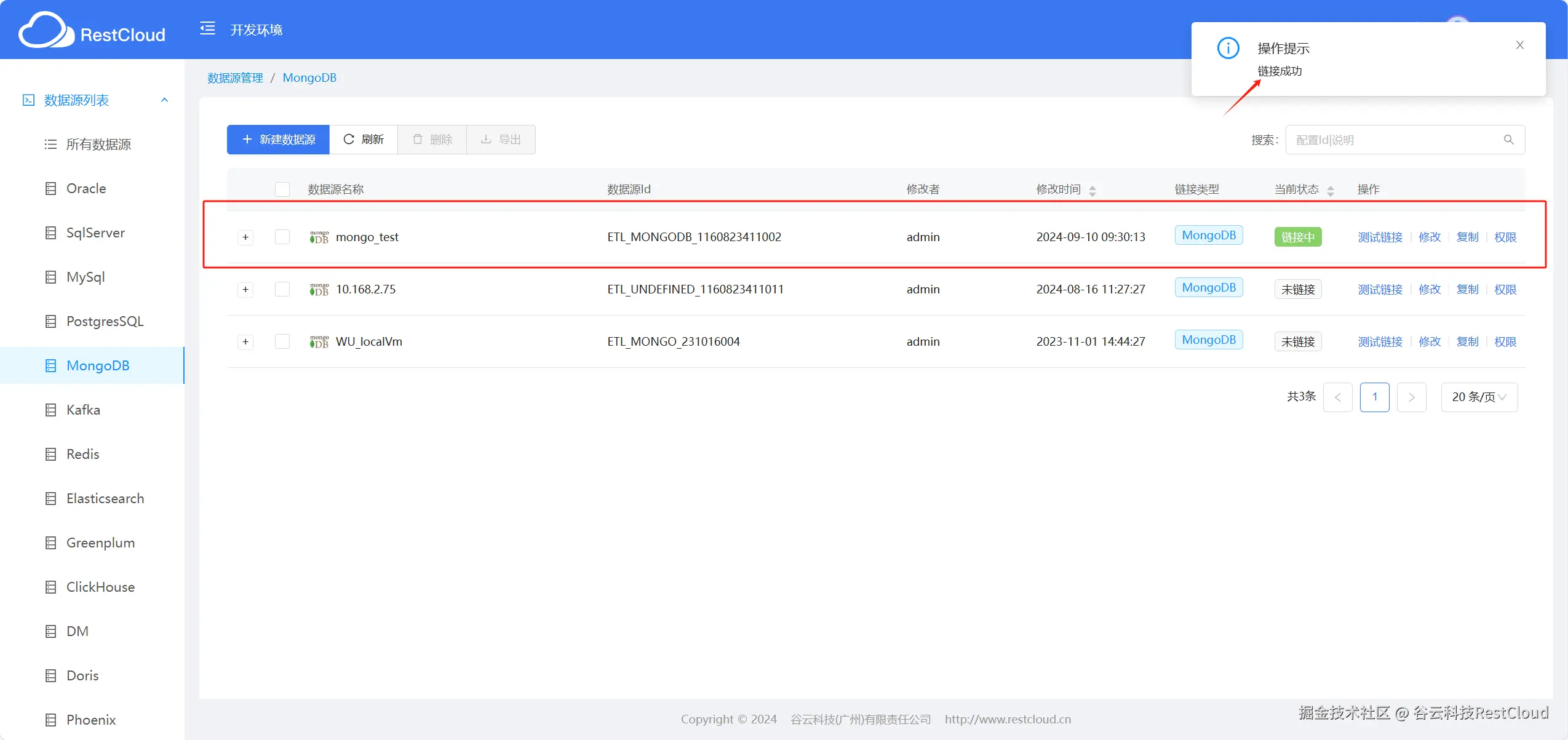1568x740 pixels.
Task: Click the 刷新 refresh button
Action: pos(364,140)
